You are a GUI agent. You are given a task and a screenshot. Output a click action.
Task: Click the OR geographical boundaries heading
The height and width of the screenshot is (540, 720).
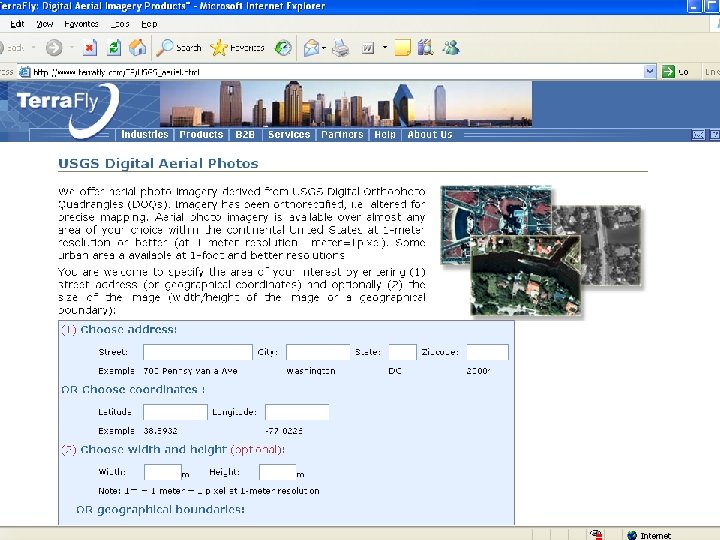tap(161, 509)
